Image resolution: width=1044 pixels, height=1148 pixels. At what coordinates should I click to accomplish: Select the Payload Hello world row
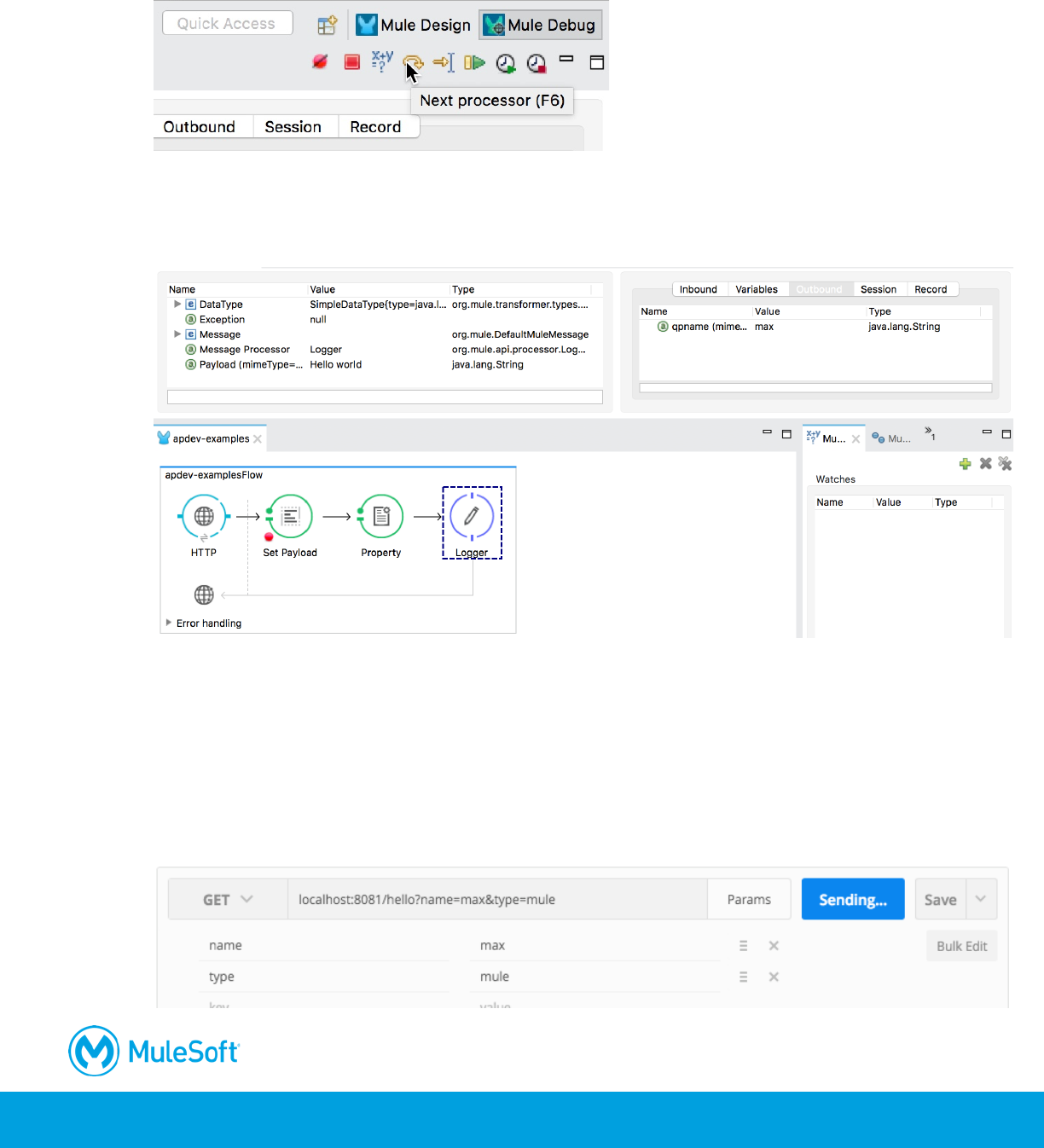pos(386,364)
